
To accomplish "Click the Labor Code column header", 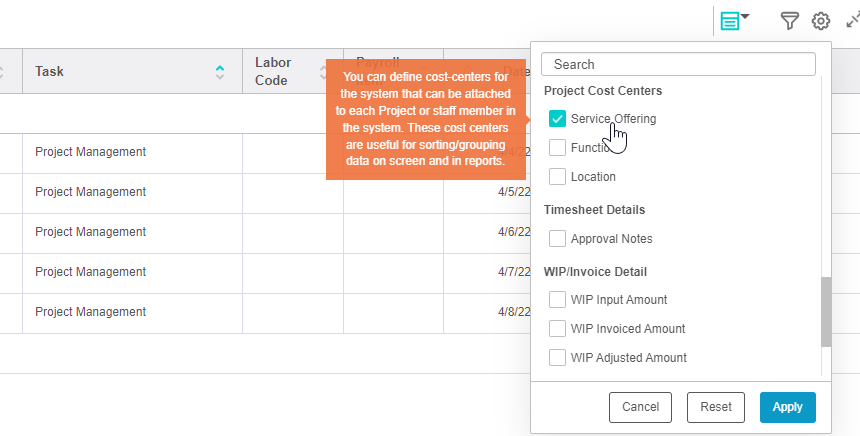I will pyautogui.click(x=293, y=71).
